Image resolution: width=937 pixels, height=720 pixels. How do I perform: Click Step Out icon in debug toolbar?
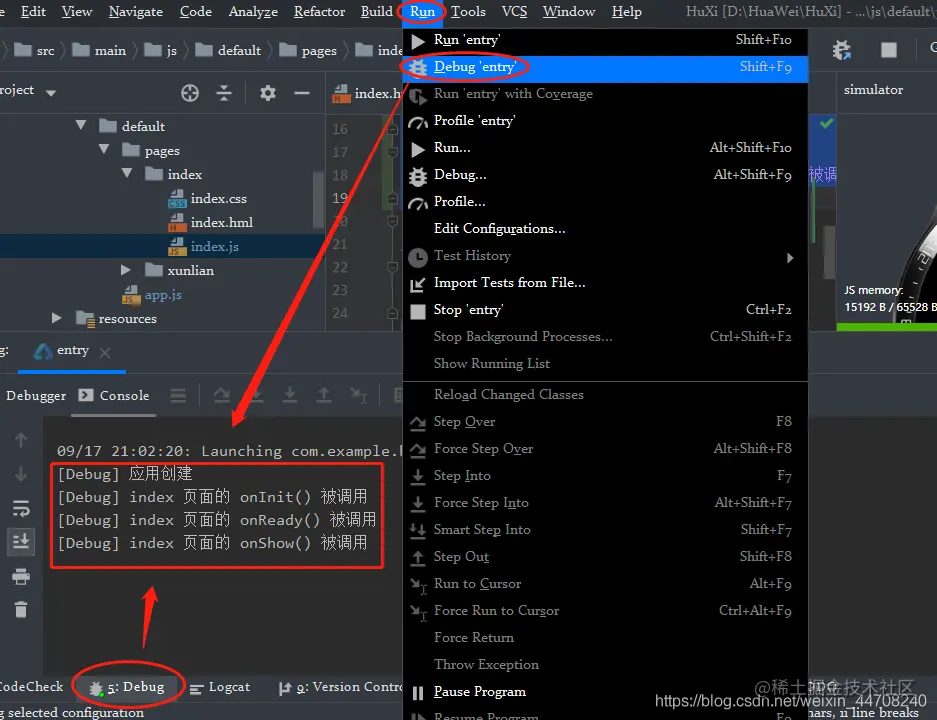pos(323,395)
